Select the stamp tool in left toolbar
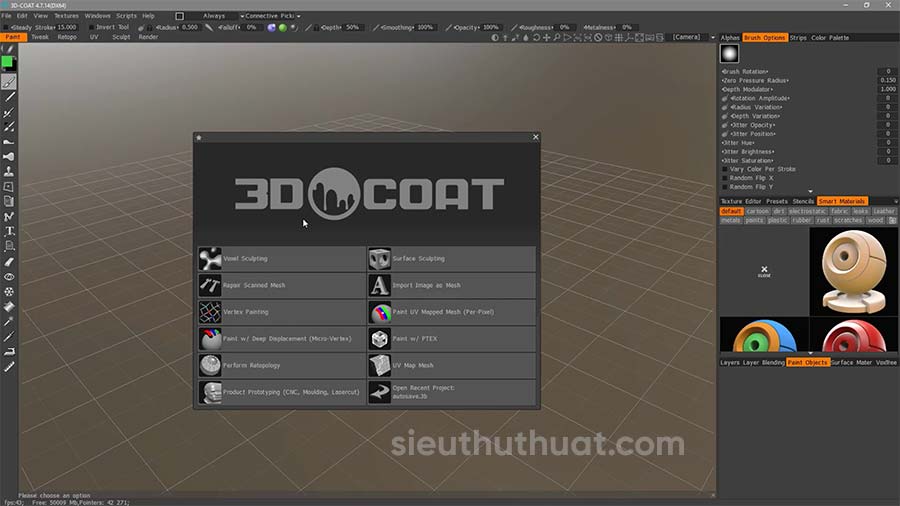This screenshot has width=900, height=506. tap(9, 172)
